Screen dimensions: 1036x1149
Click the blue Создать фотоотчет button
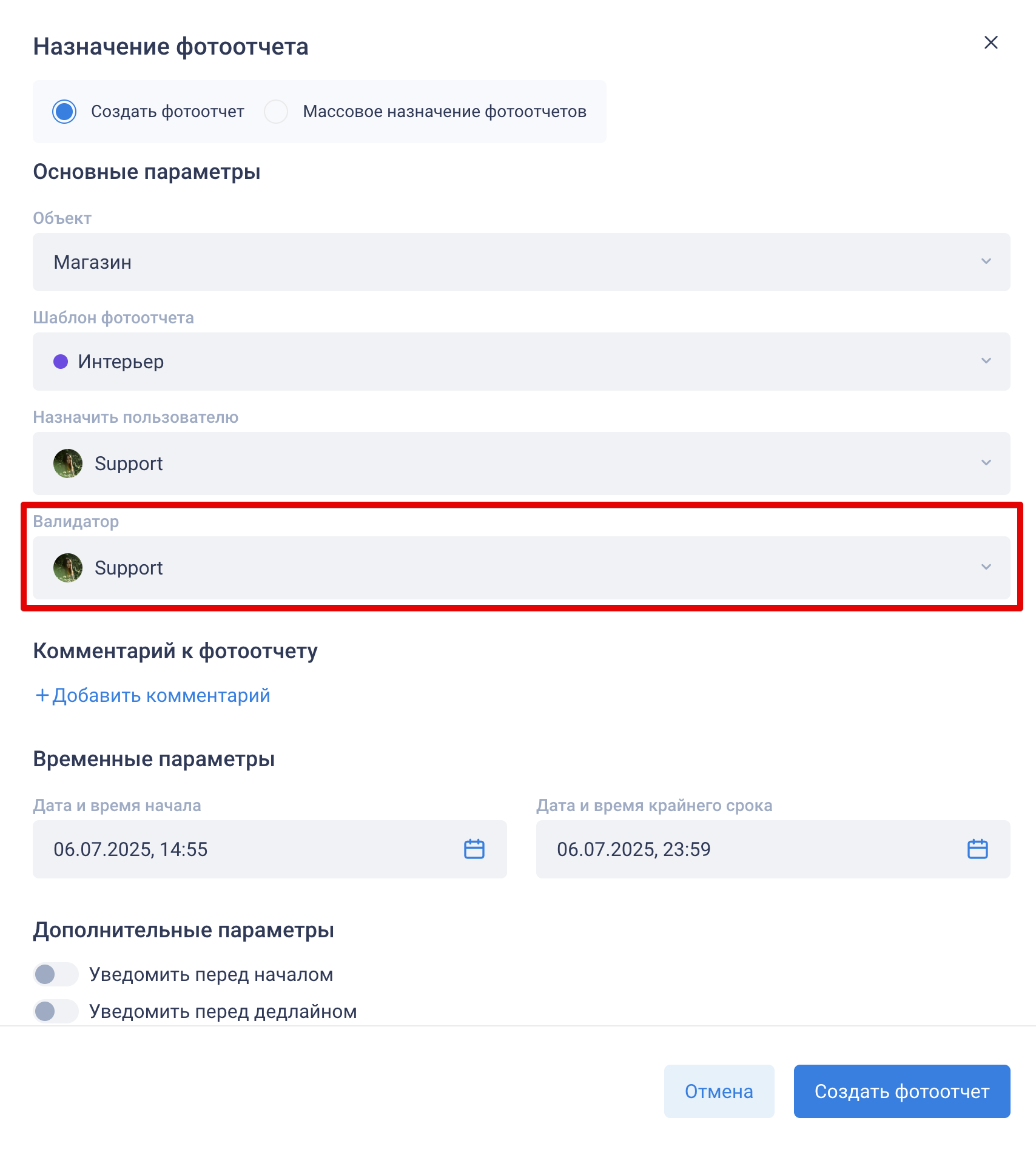(902, 1091)
